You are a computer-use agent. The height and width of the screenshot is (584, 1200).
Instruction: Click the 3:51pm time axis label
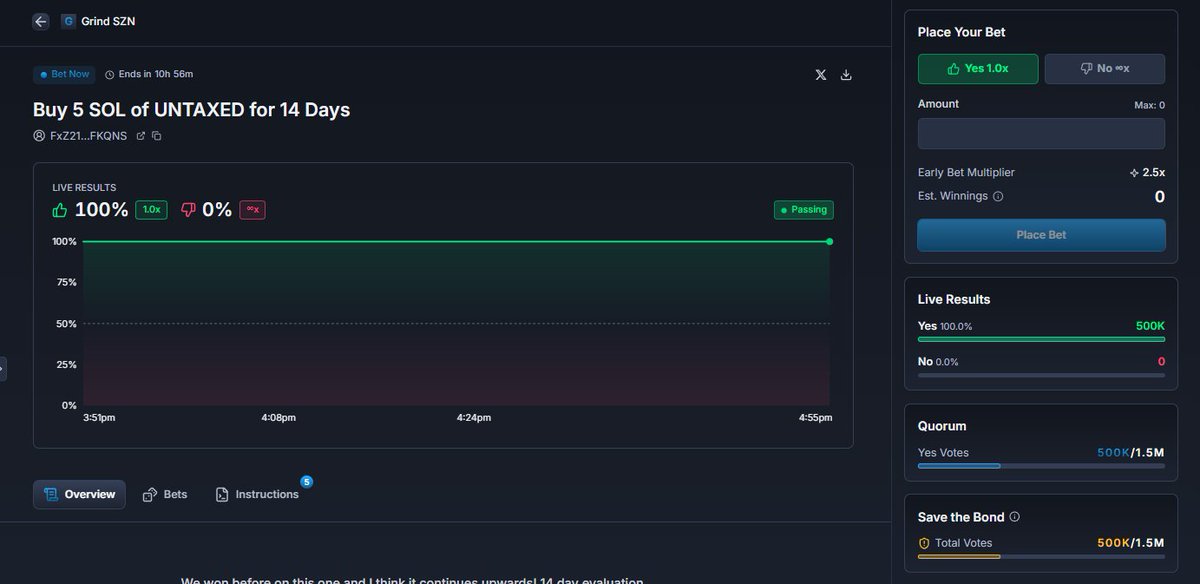99,417
